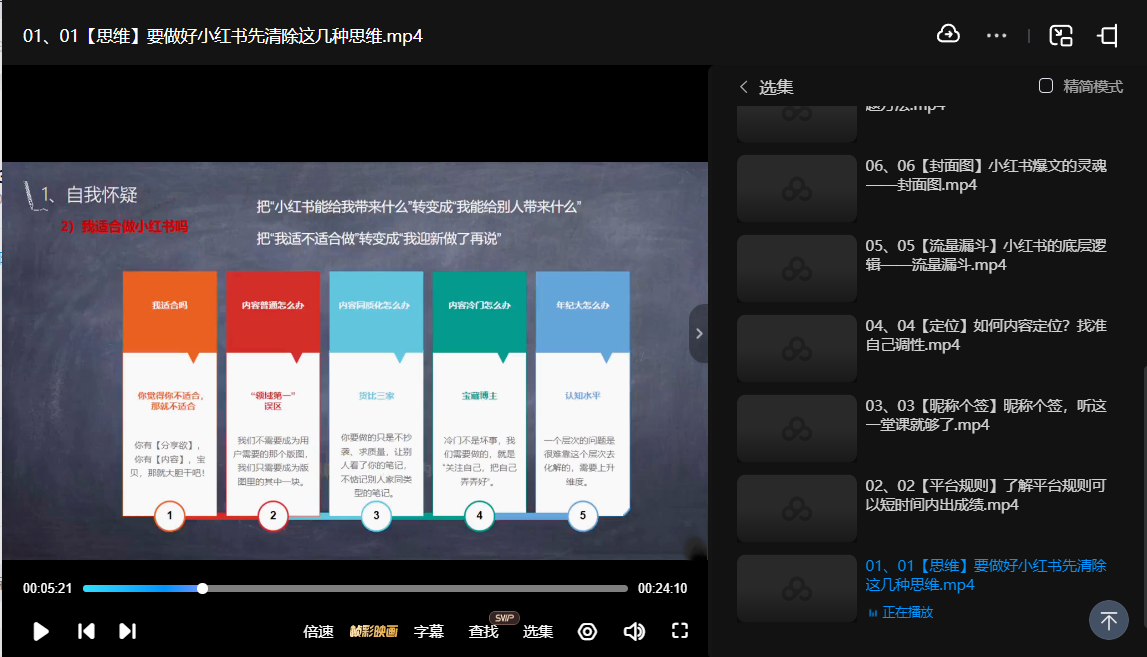This screenshot has width=1147, height=657.
Task: Click the video progress bar
Action: coord(400,589)
